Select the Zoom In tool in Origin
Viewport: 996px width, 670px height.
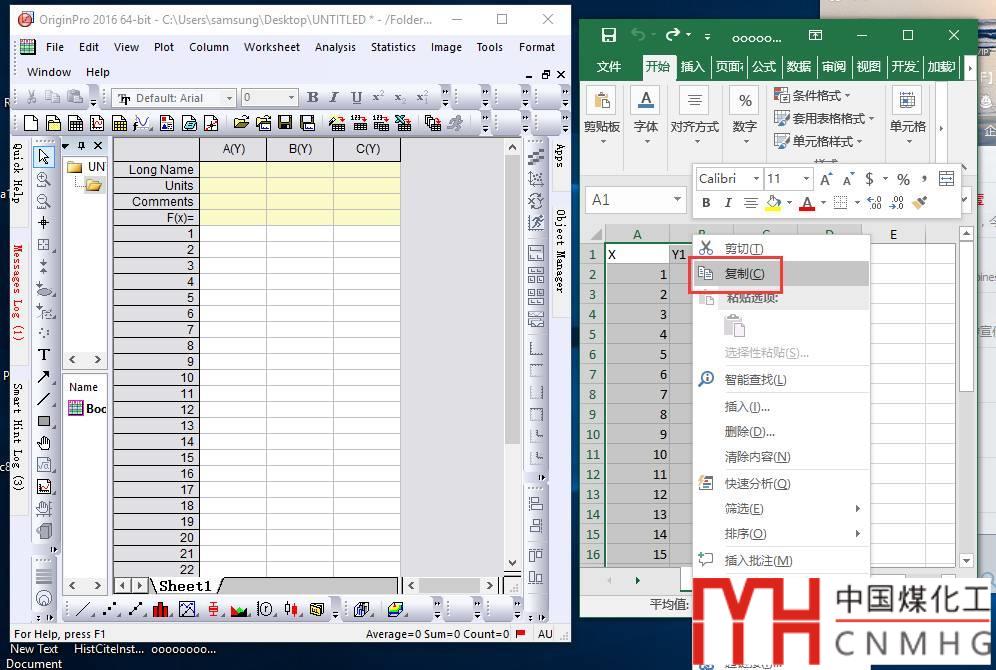pos(43,180)
